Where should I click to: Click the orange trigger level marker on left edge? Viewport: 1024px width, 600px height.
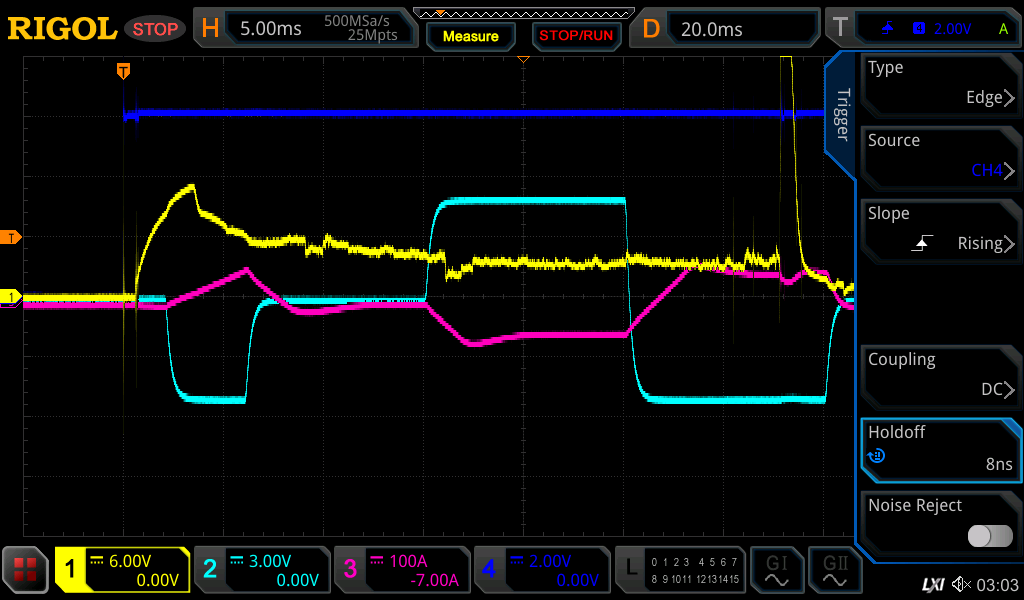[12, 237]
